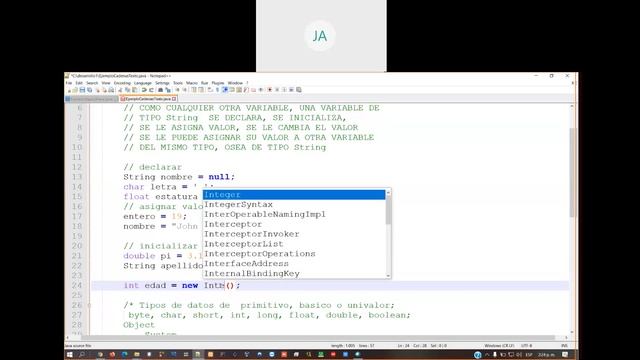Open the Settings menu
640x360 pixels.
162,83
